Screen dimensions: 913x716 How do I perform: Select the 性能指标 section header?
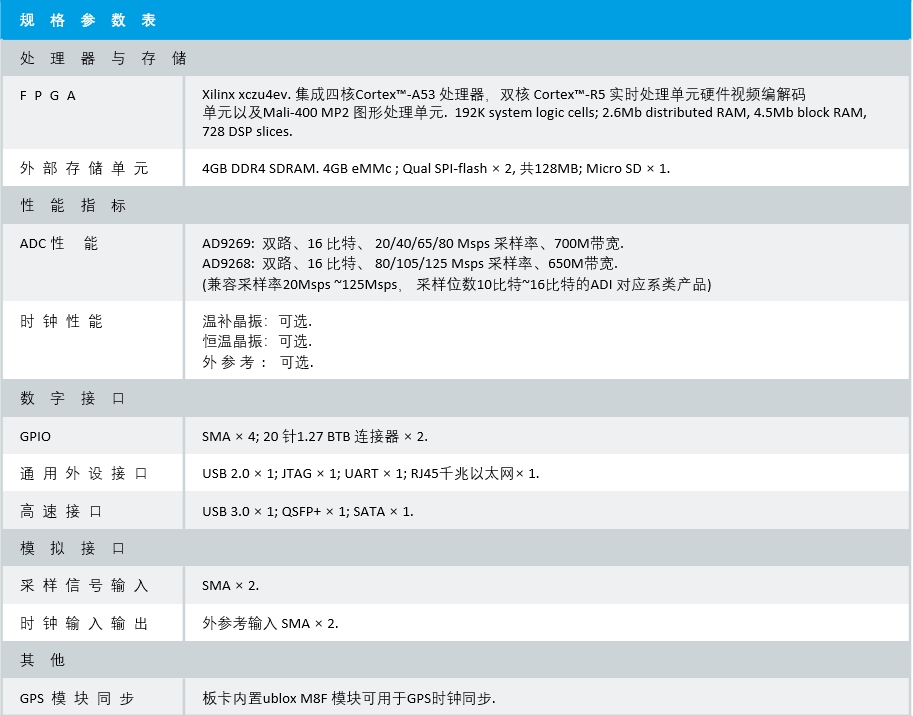73,205
